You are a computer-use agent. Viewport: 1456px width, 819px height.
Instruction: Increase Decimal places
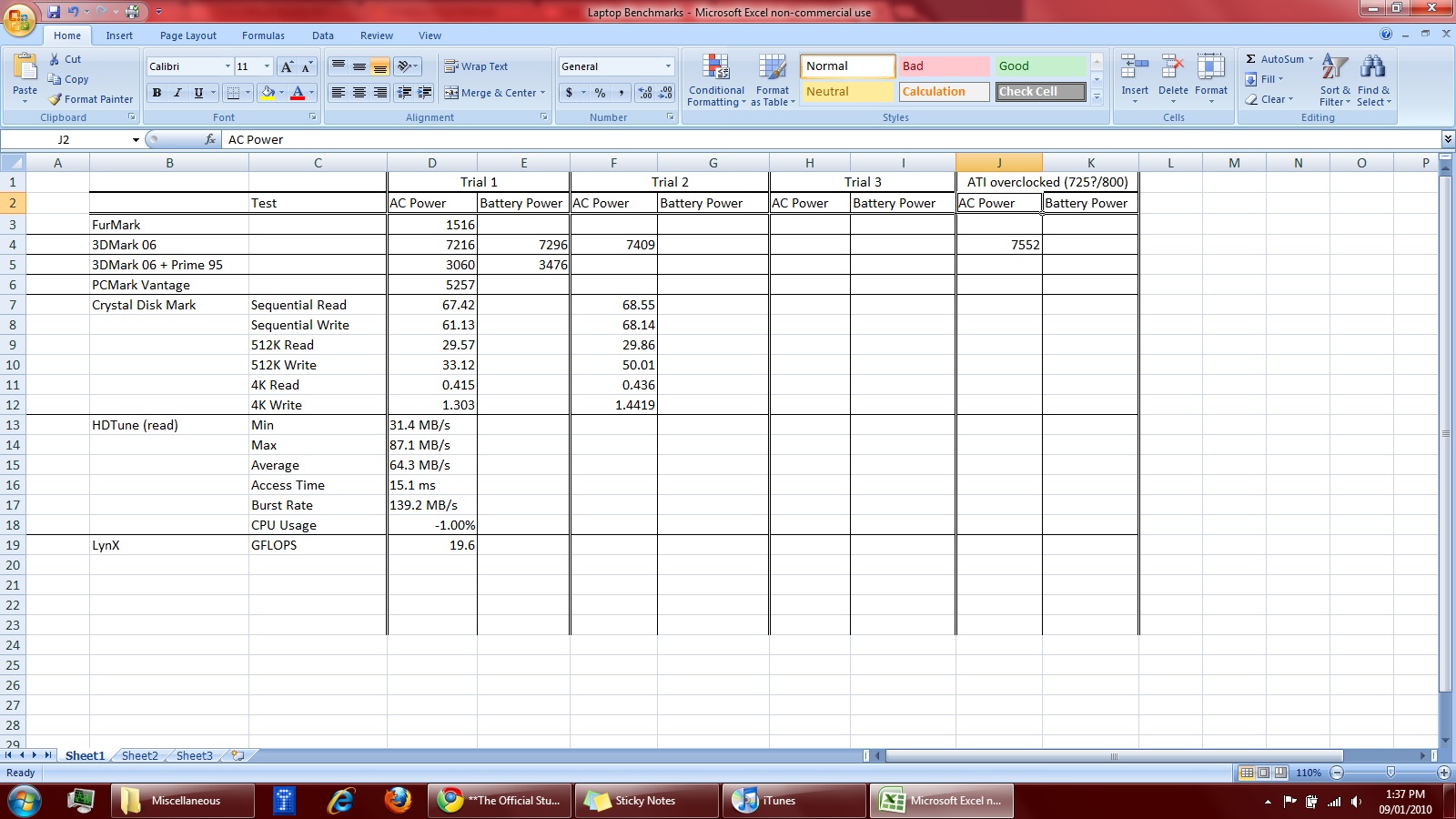tap(645, 93)
